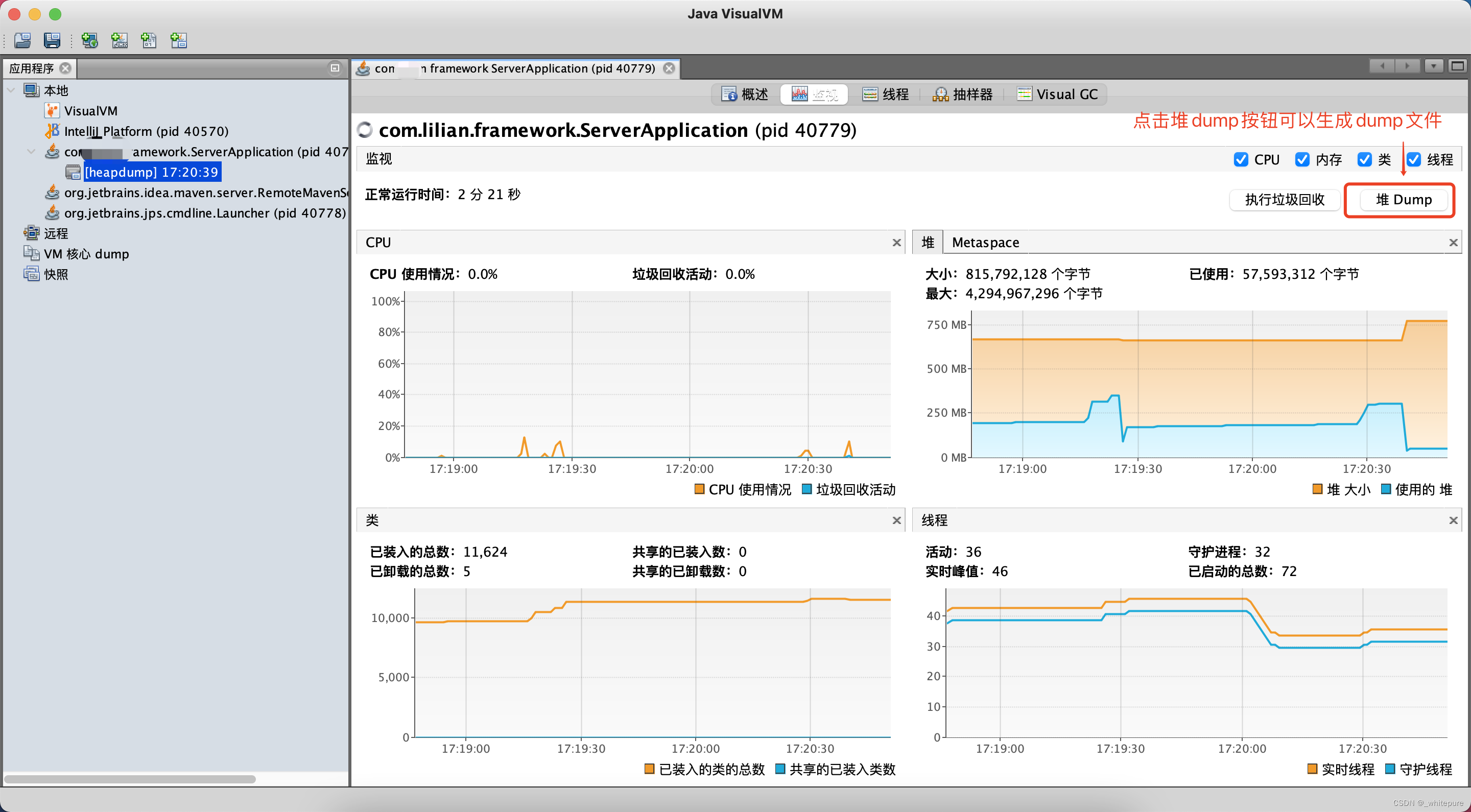Image resolution: width=1471 pixels, height=812 pixels.
Task: Minimize the 应用程序 side panel
Action: coord(335,68)
